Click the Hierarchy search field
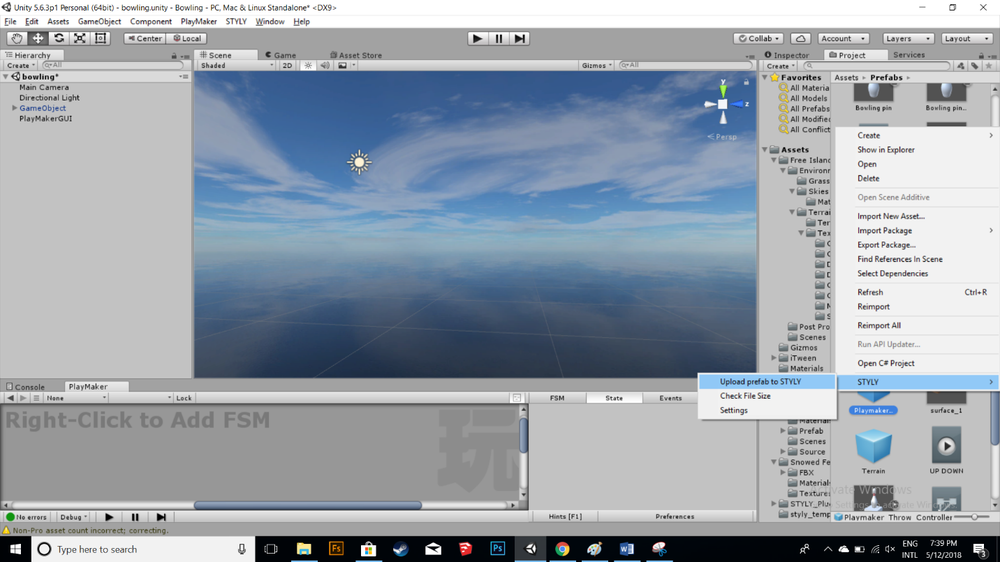 point(112,65)
